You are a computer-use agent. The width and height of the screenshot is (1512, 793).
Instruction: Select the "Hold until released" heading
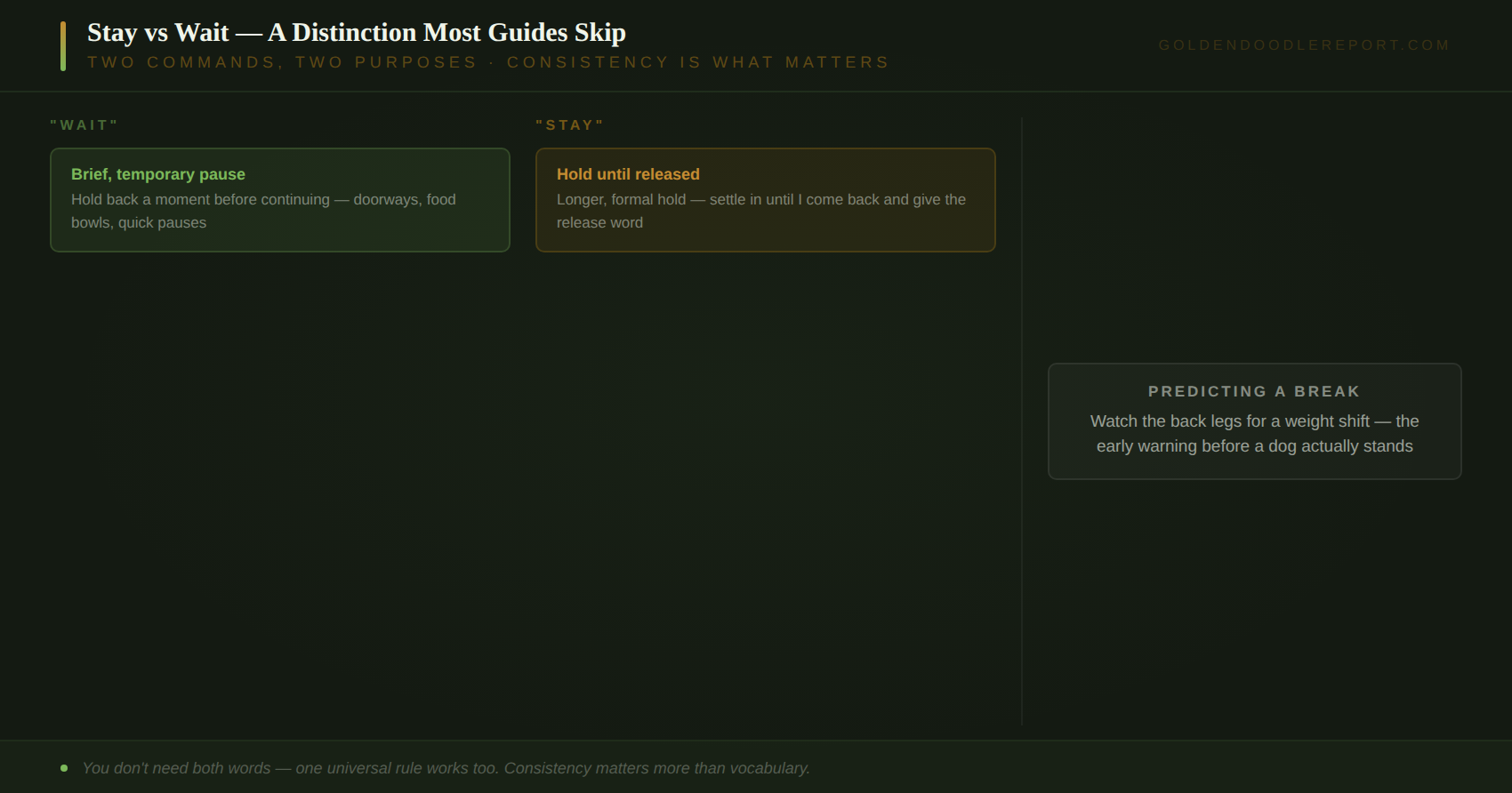click(628, 174)
